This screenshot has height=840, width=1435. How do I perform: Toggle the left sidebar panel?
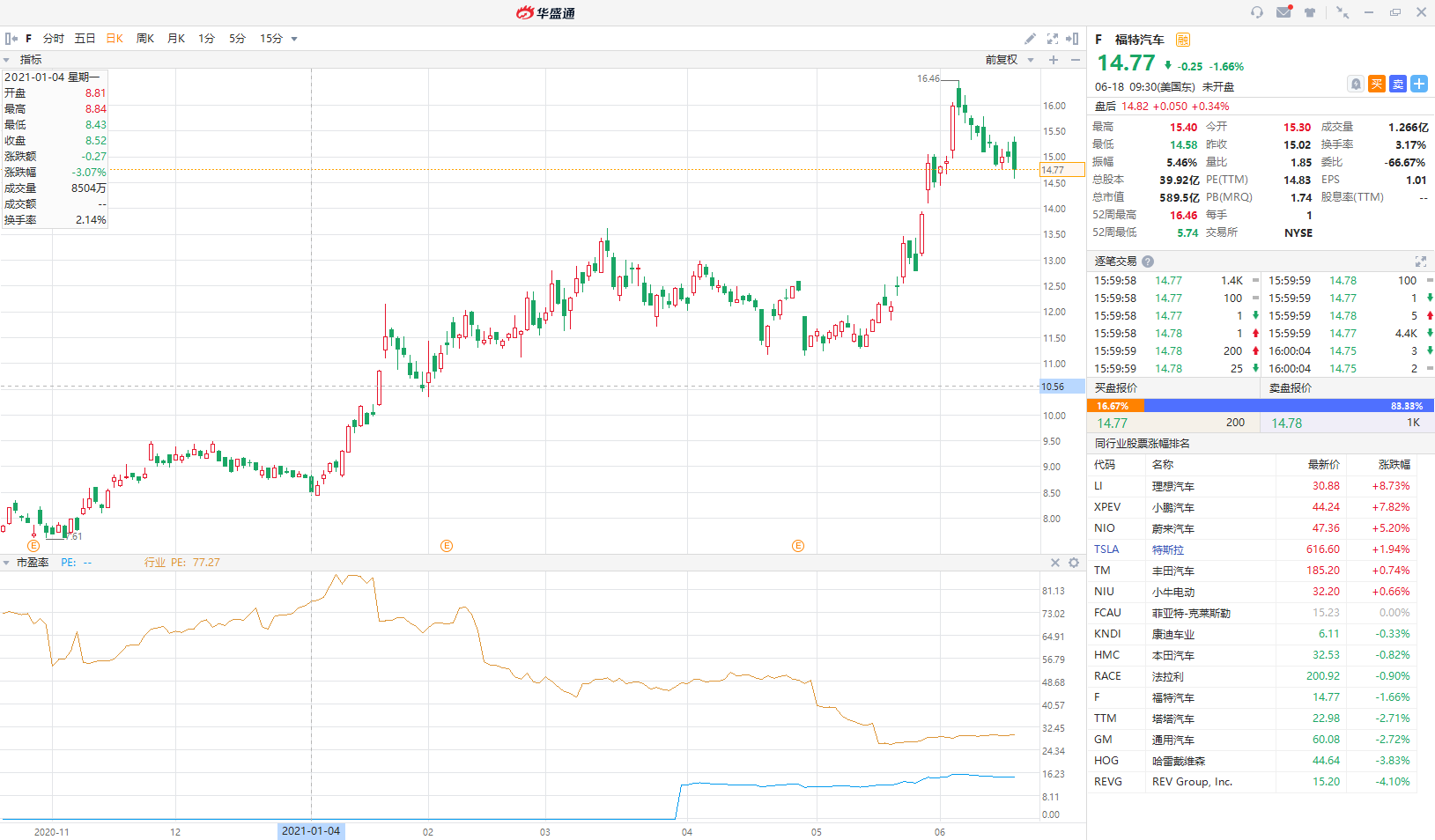(11, 39)
